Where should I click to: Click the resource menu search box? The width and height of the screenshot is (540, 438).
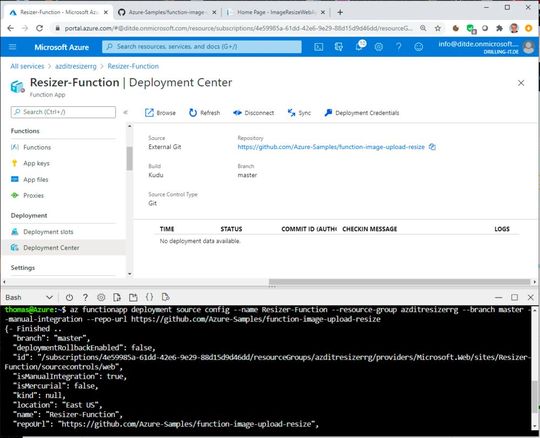pyautogui.click(x=63, y=112)
